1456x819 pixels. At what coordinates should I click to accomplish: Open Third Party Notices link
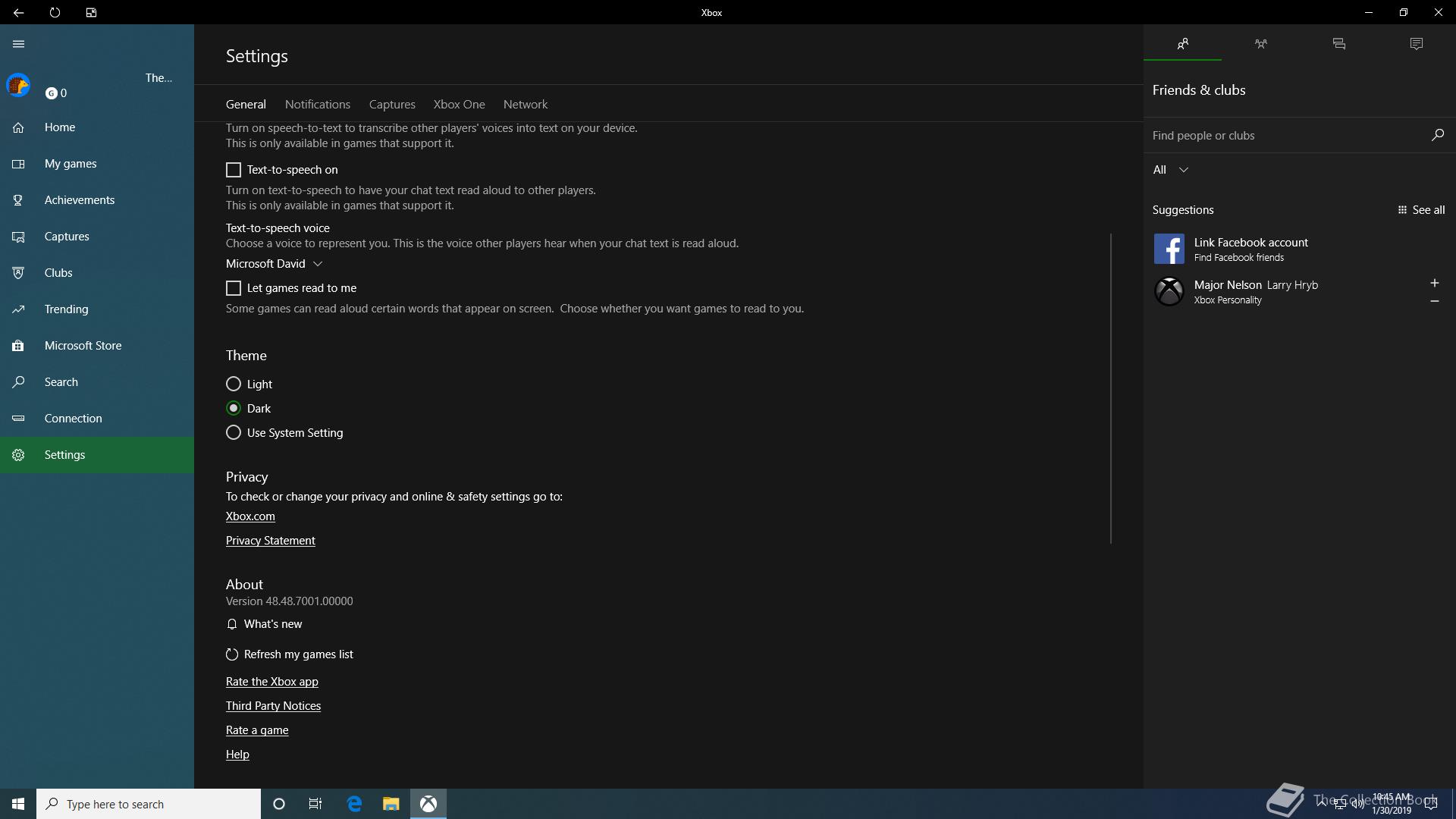pos(273,706)
